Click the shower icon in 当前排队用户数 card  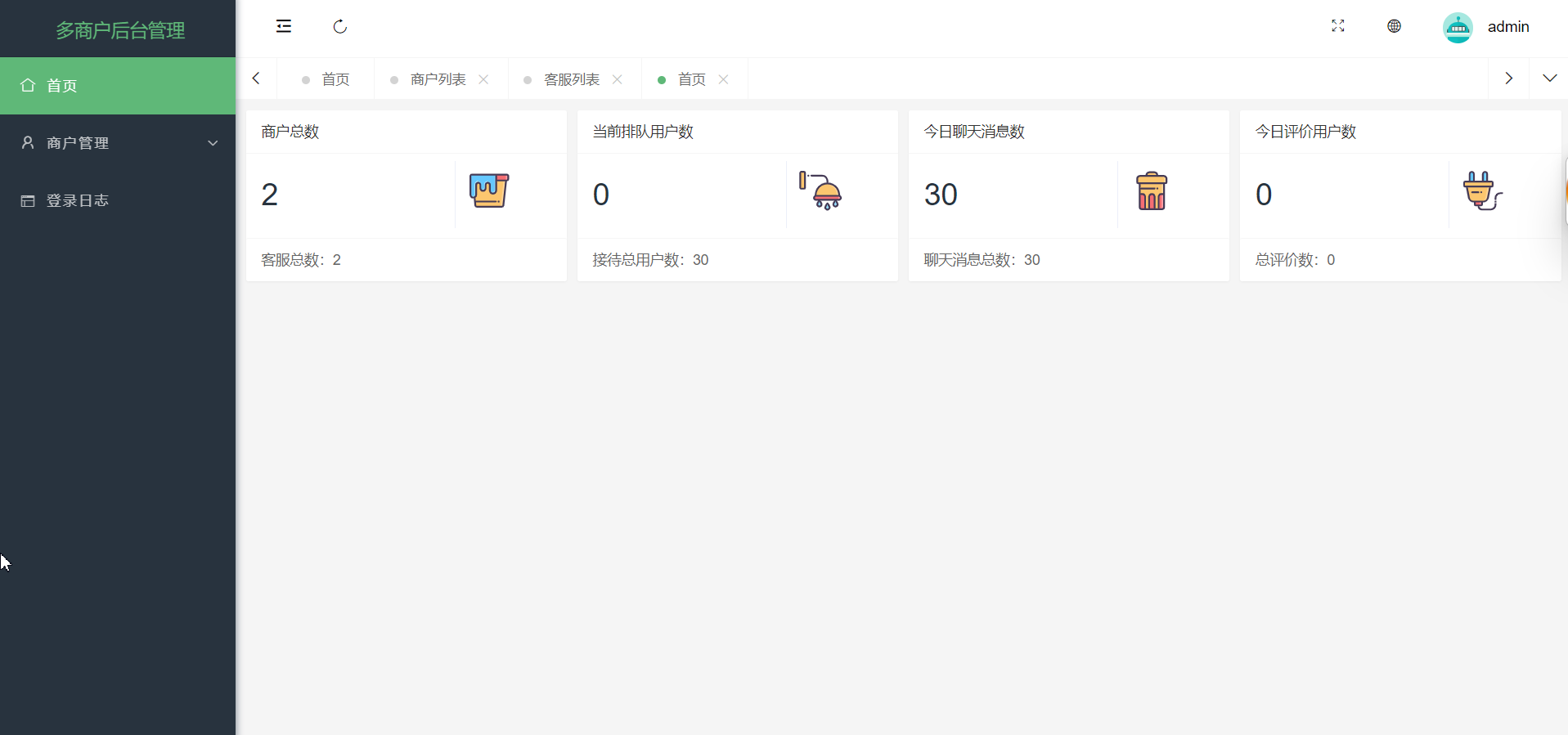[x=820, y=190]
